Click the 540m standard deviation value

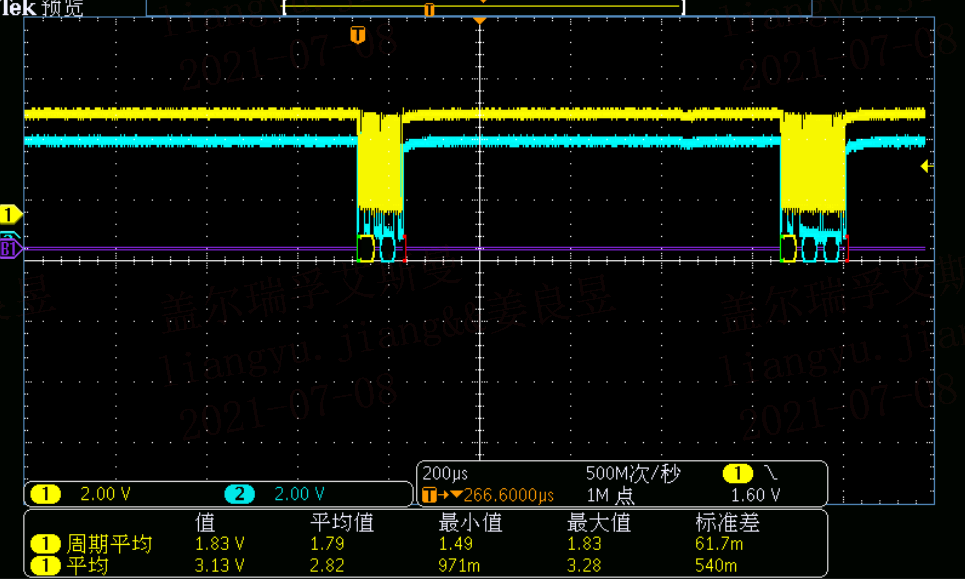point(716,565)
